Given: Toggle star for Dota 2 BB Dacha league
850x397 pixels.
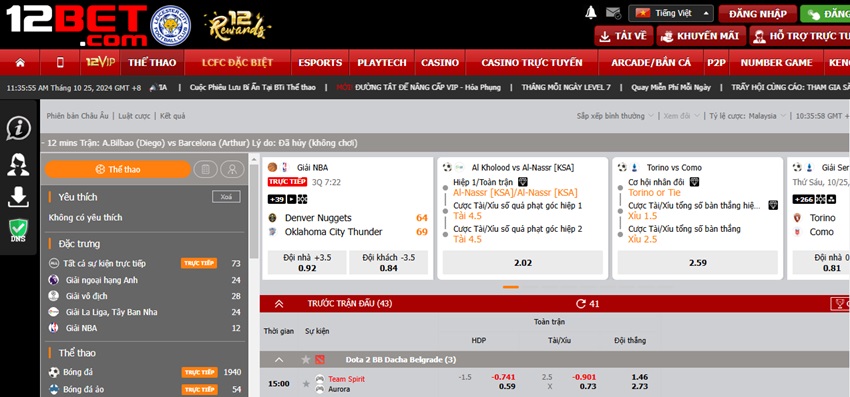Looking at the screenshot, I should [306, 360].
